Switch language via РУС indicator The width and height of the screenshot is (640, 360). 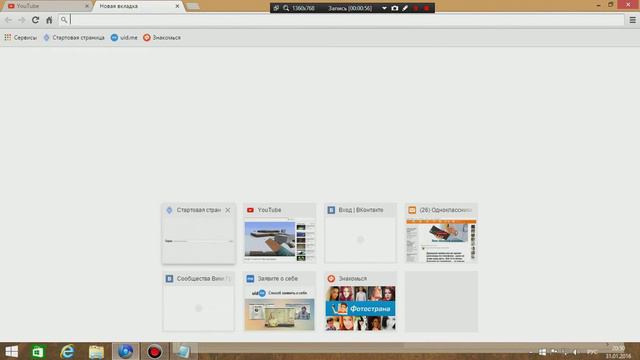[592, 352]
